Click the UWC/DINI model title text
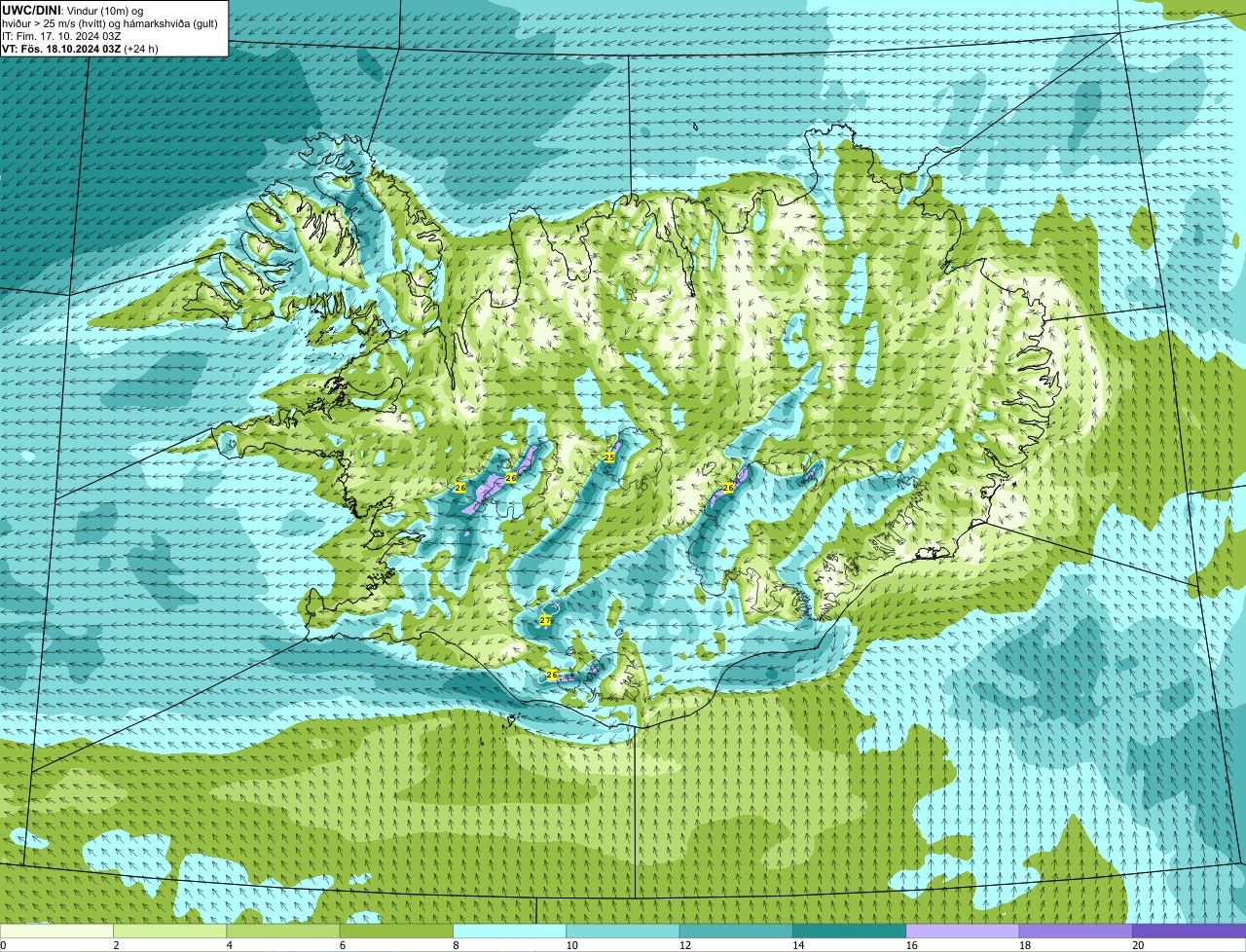 [31, 10]
